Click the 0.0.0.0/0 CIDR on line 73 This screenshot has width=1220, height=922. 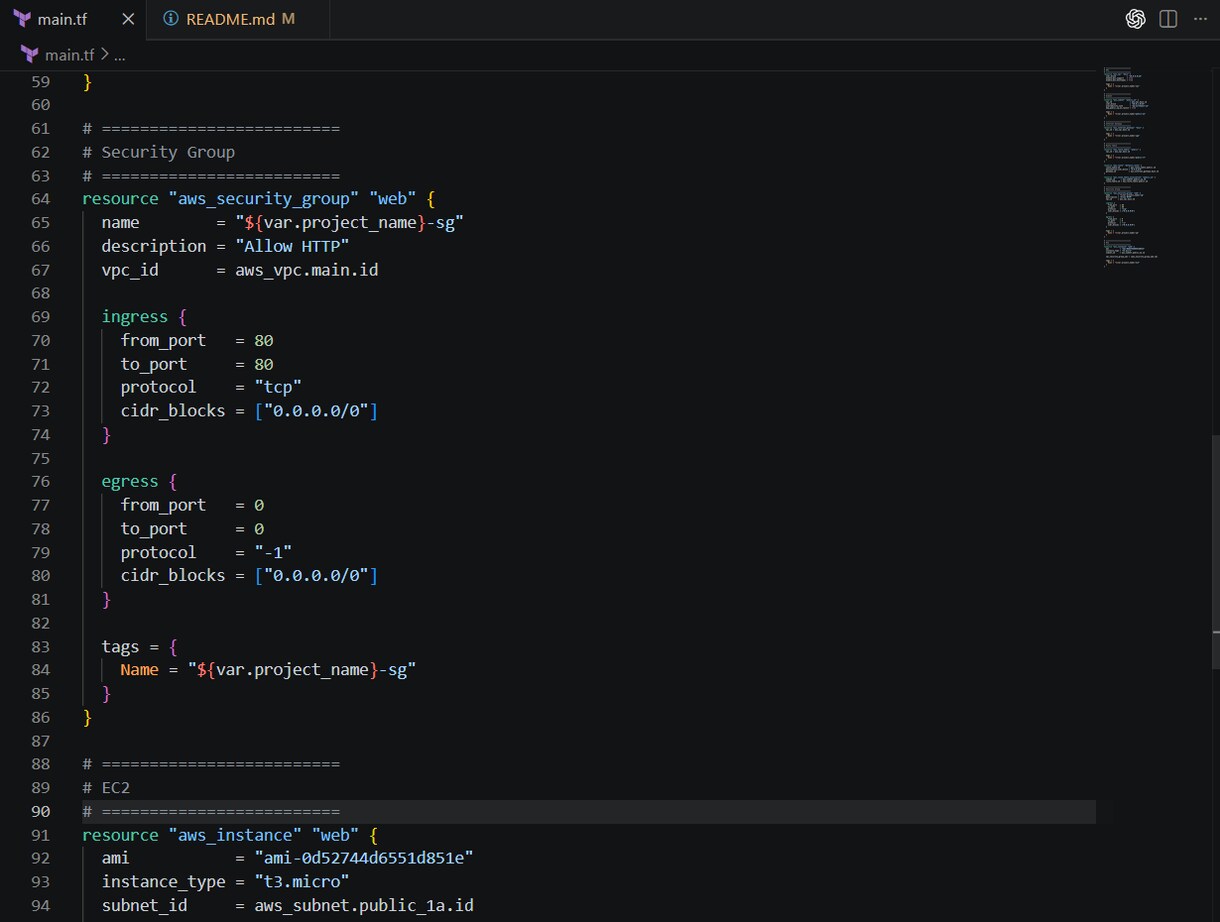(x=316, y=411)
